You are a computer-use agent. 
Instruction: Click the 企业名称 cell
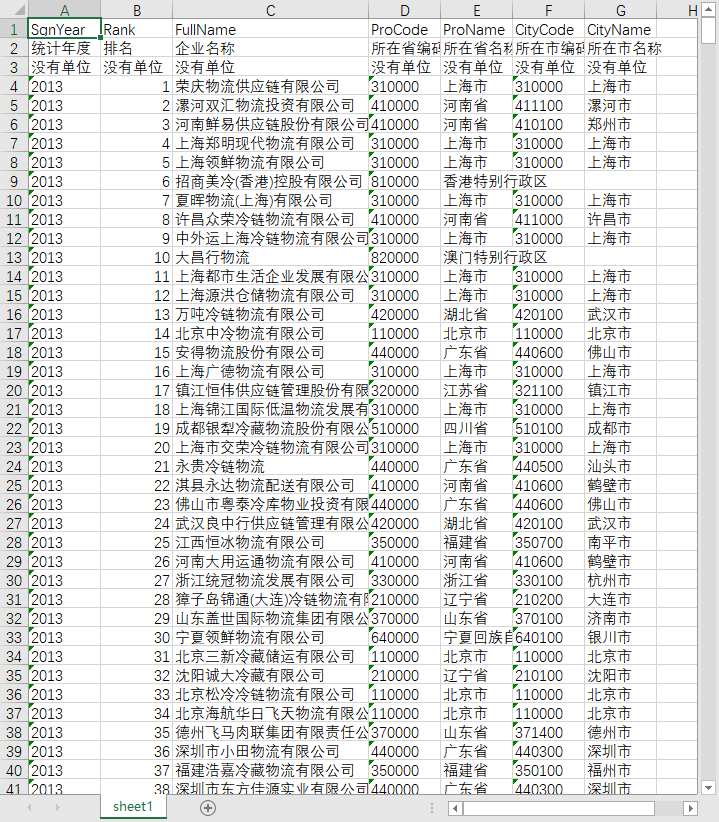tap(270, 48)
